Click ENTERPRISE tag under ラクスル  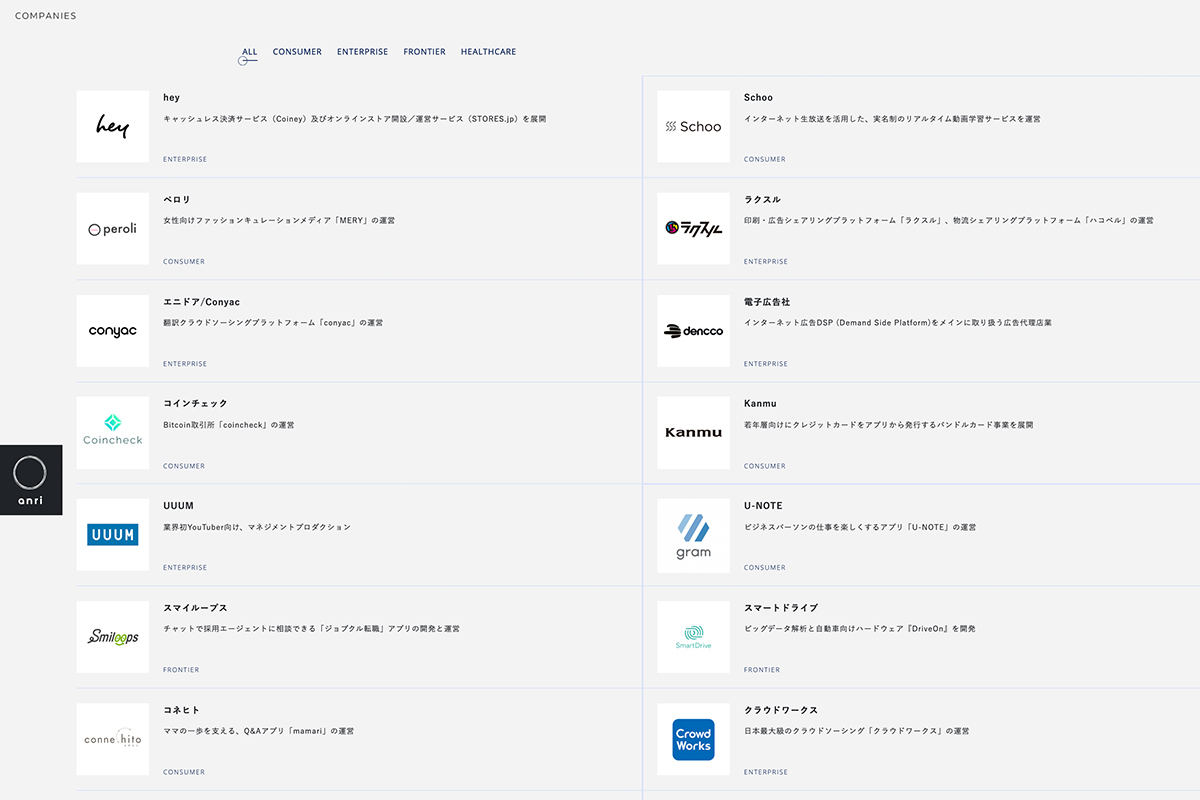766,262
